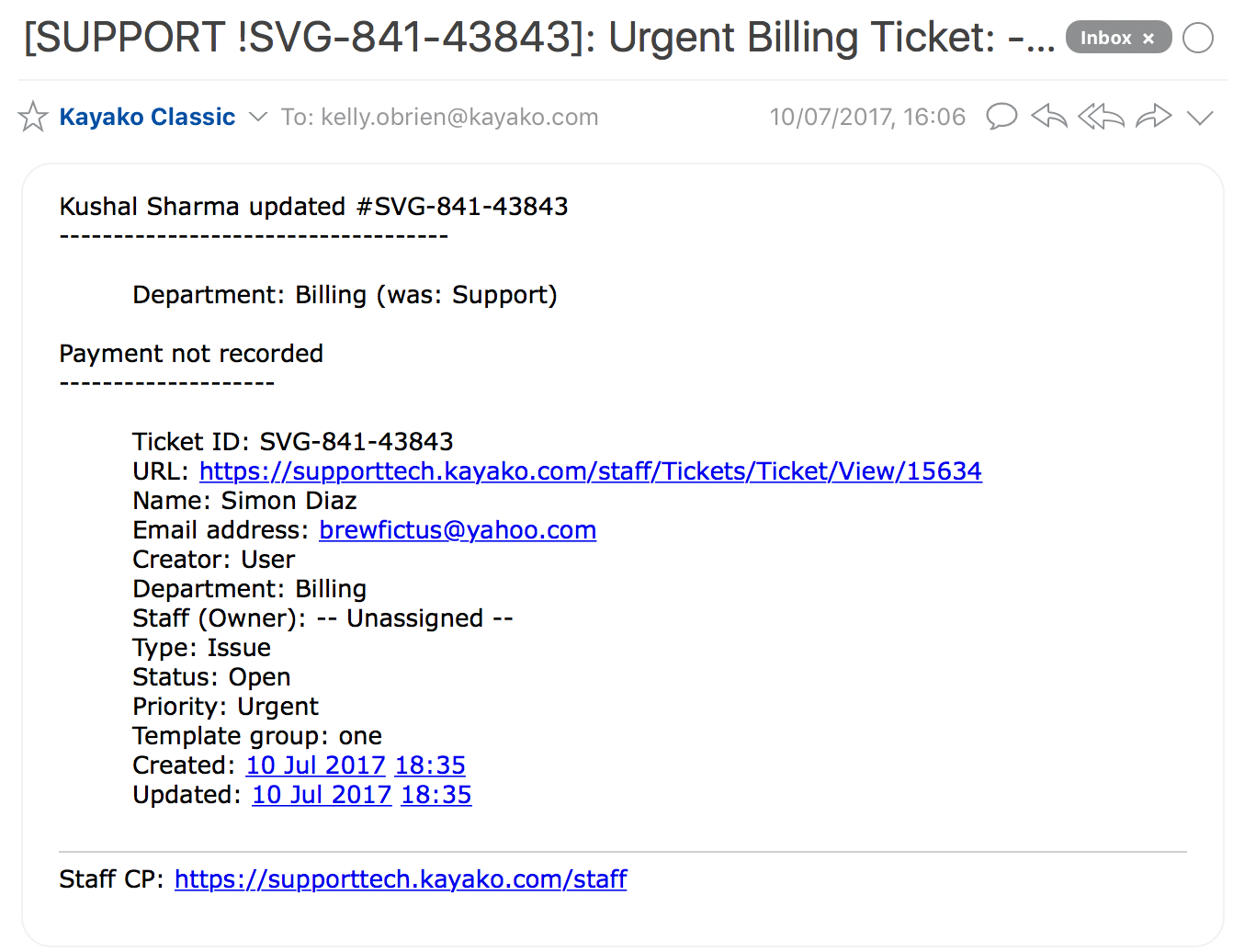Image resolution: width=1233 pixels, height=952 pixels.
Task: Open the ticket View/15634 URL
Action: click(x=591, y=471)
